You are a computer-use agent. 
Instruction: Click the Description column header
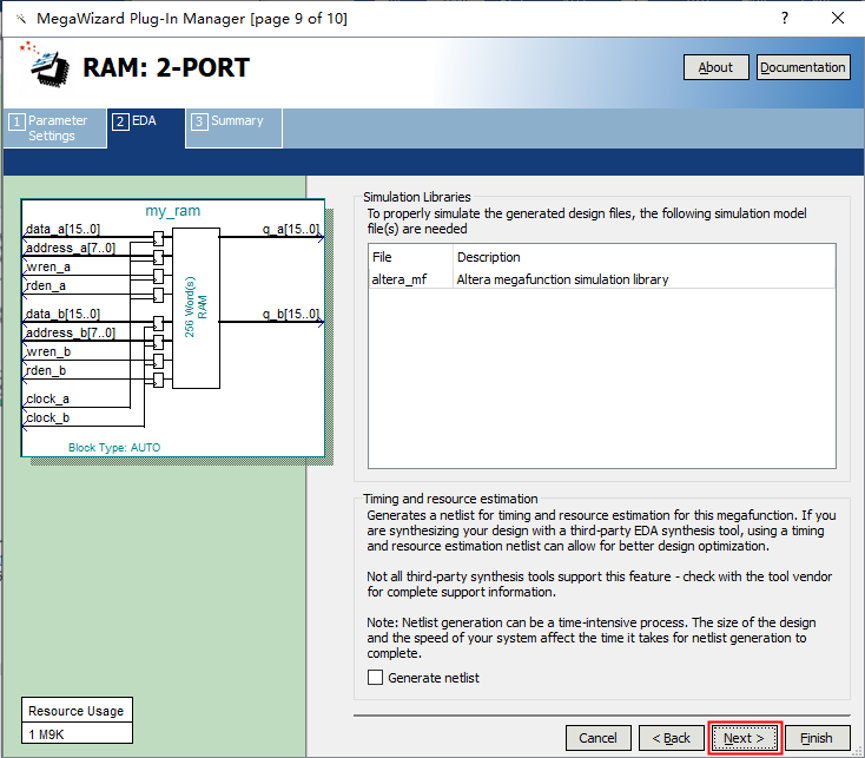(x=488, y=257)
